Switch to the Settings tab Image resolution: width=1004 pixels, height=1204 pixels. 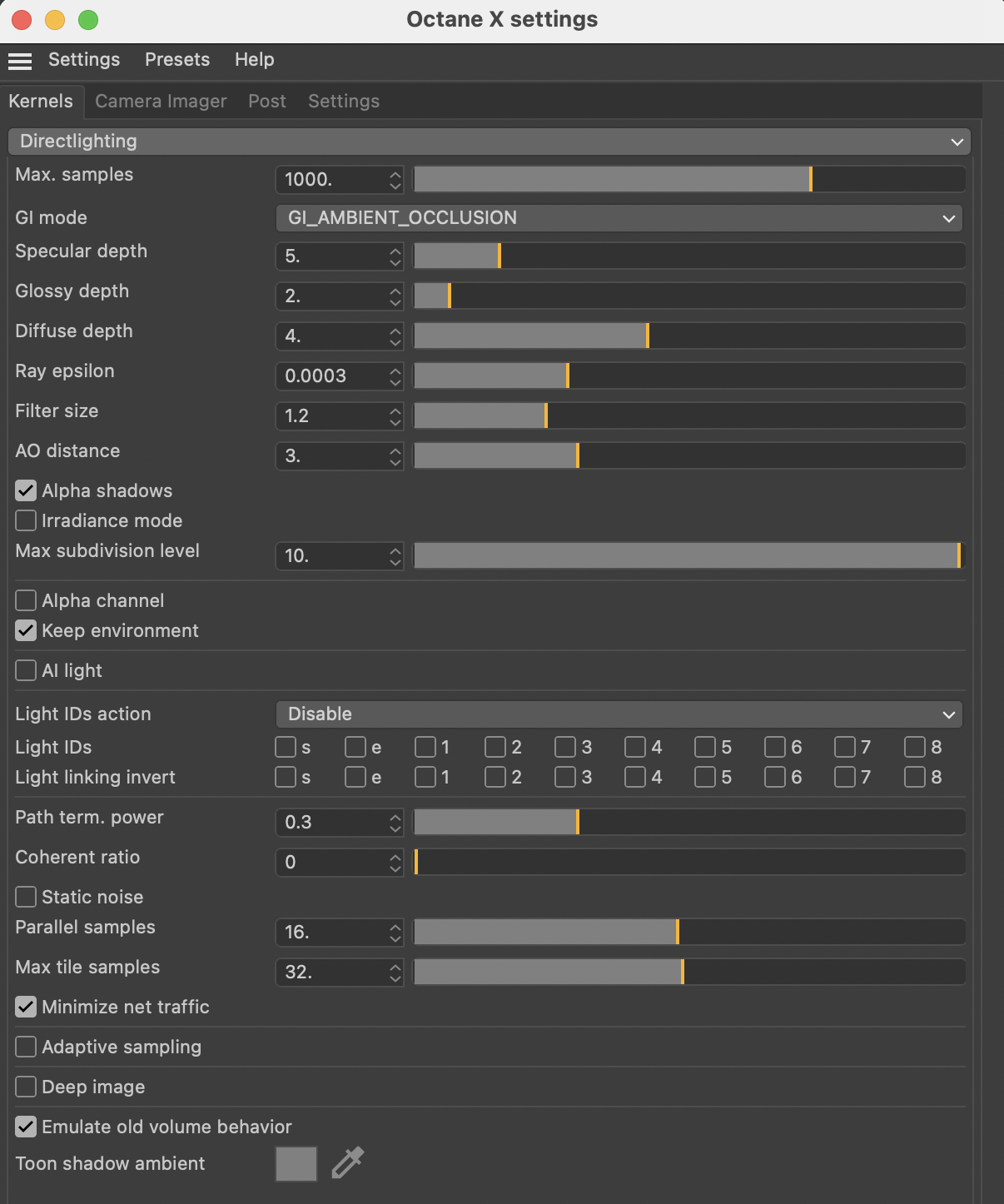pyautogui.click(x=344, y=101)
